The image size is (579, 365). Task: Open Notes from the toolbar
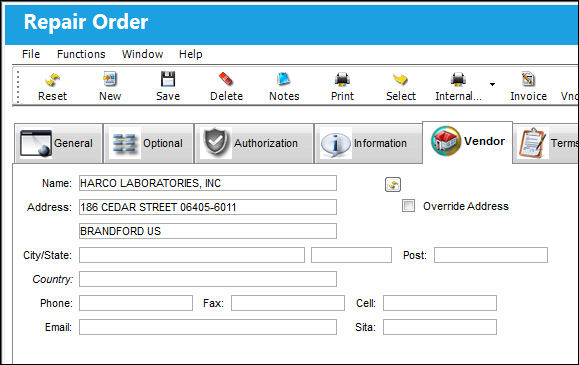pyautogui.click(x=284, y=86)
